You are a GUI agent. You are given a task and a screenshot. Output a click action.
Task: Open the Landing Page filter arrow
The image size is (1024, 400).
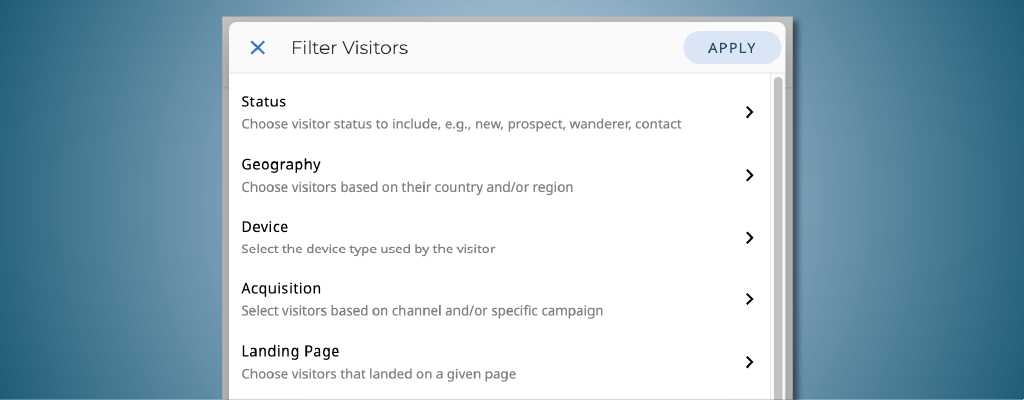coord(749,362)
